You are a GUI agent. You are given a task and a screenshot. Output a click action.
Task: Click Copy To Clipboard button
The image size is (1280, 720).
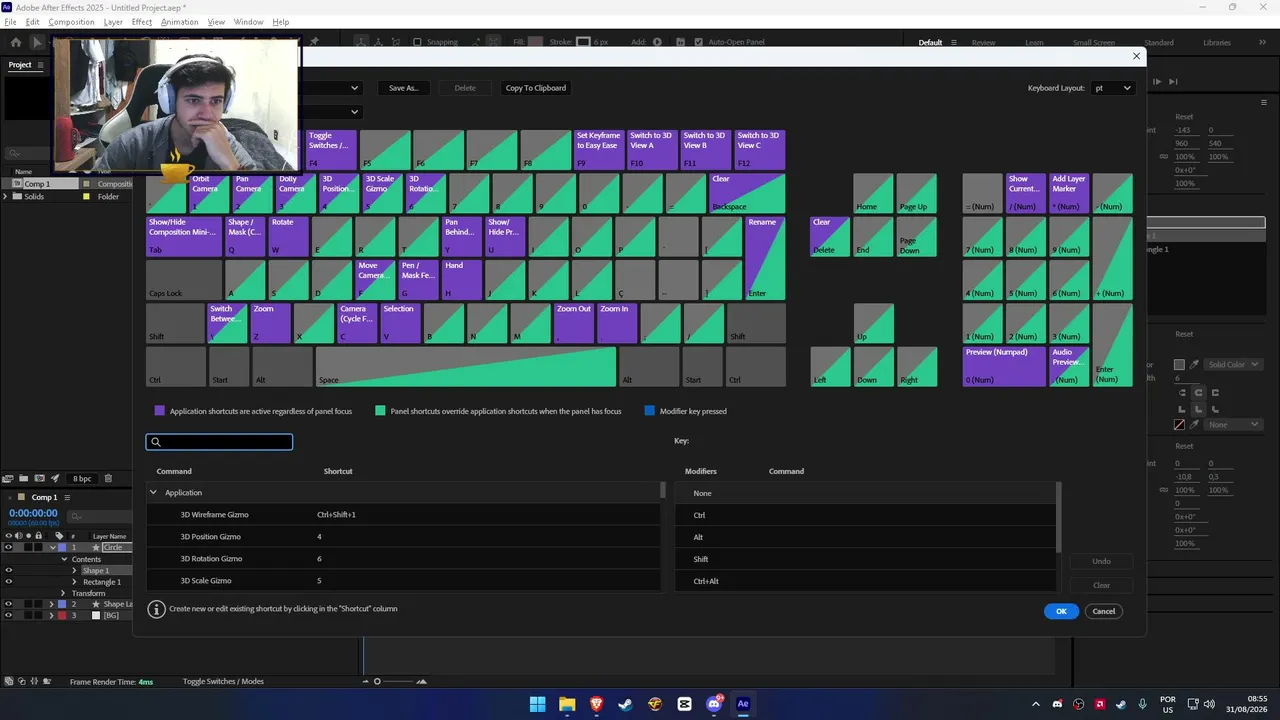[536, 88]
